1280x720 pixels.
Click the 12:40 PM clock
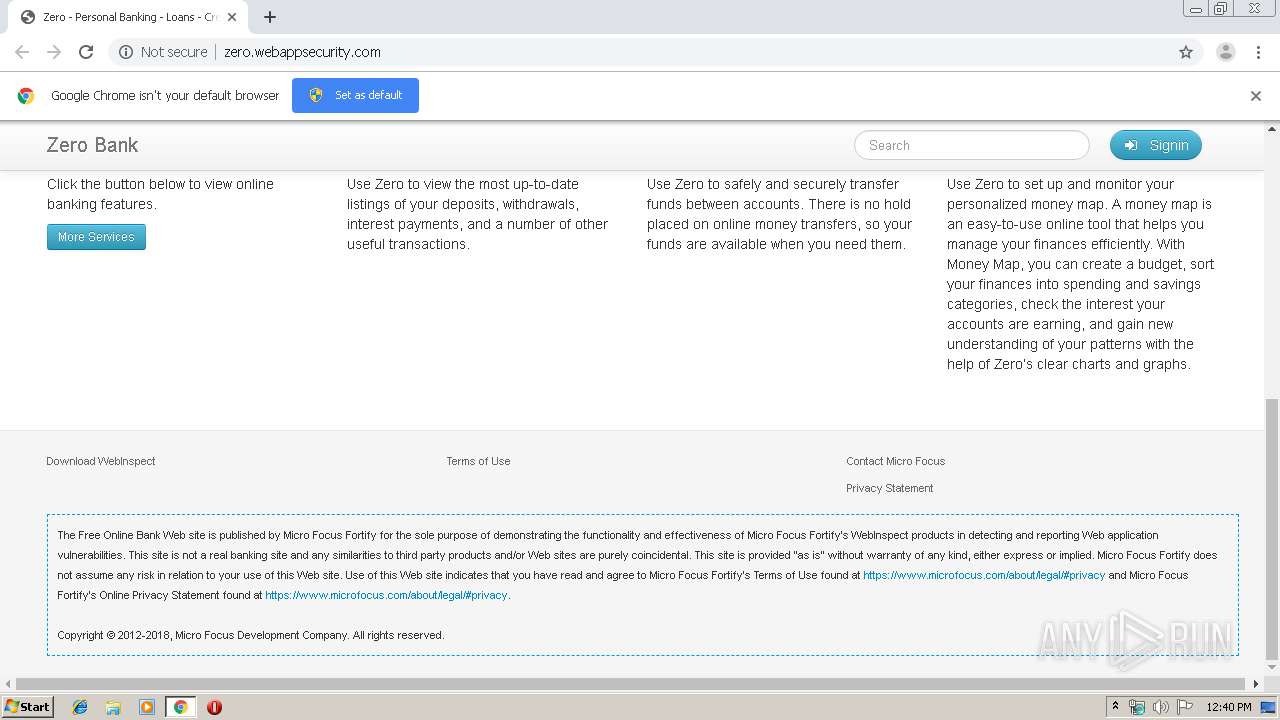[1229, 707]
